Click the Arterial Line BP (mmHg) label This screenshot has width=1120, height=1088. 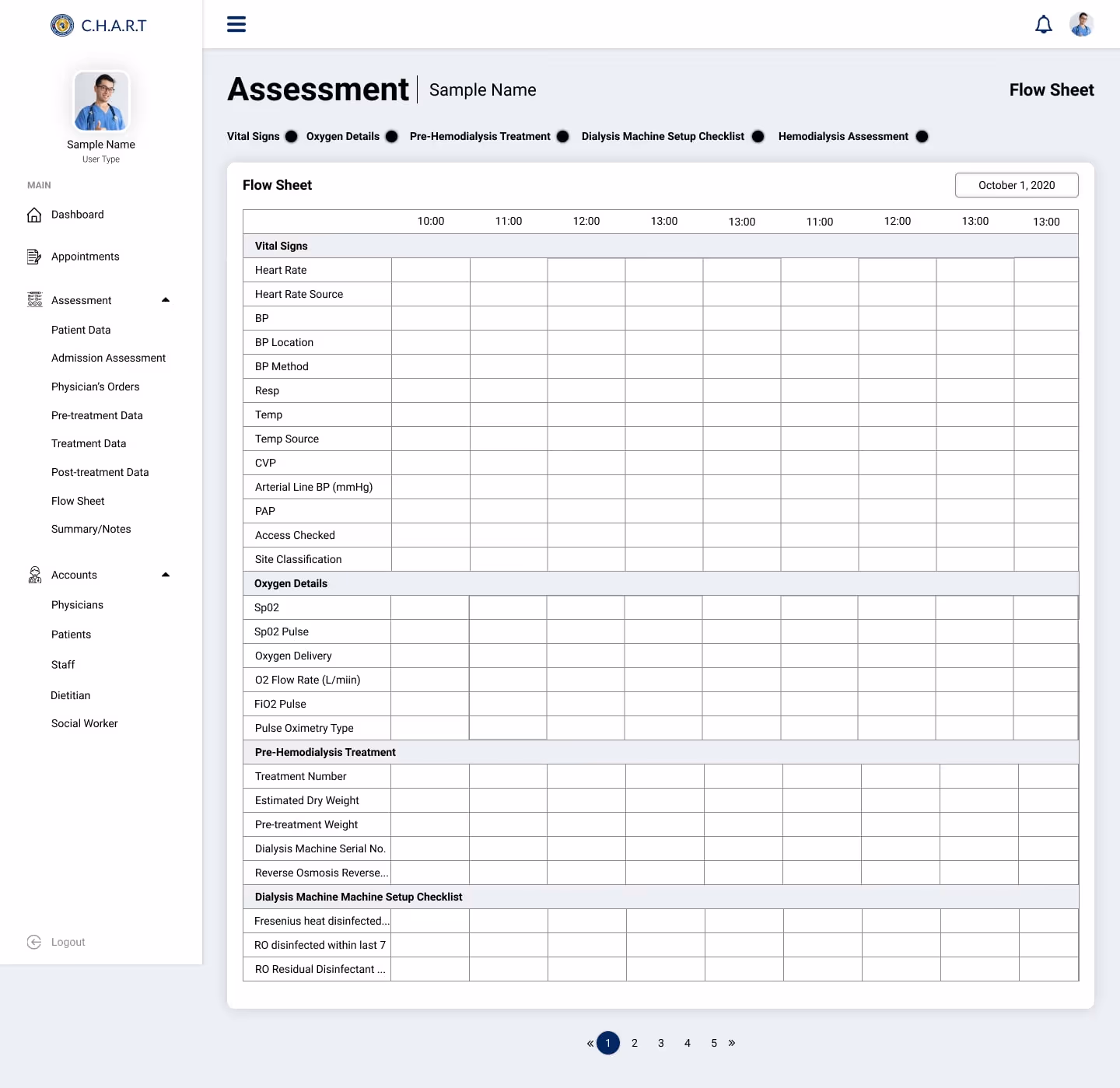point(313,487)
